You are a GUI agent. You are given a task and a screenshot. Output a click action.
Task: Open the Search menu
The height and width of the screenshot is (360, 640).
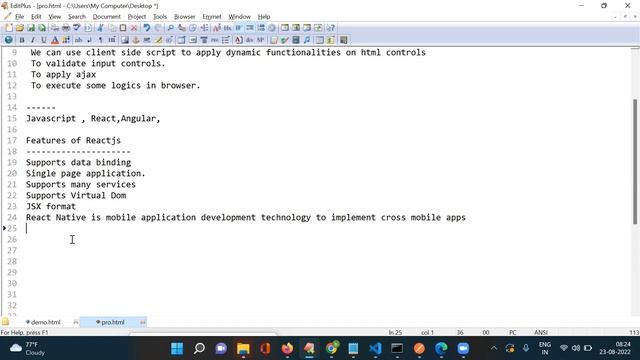tap(77, 17)
